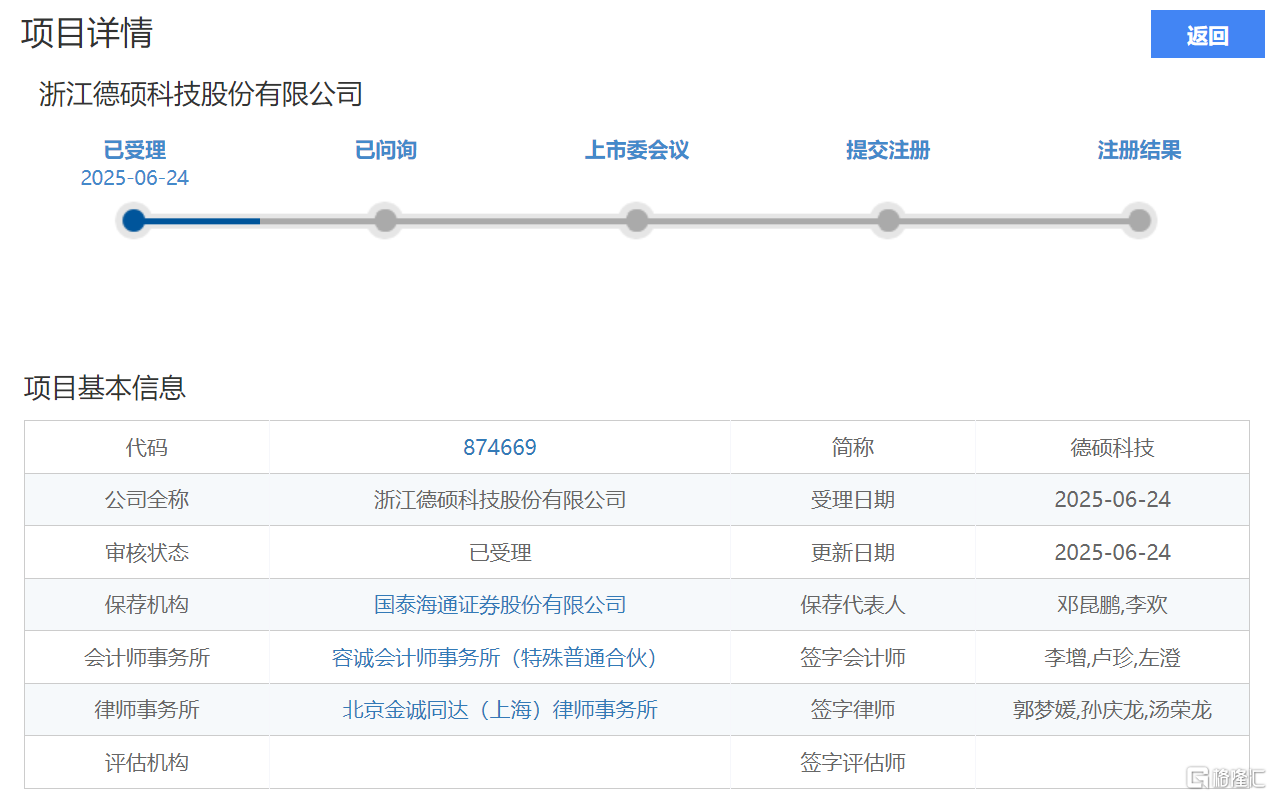1273x797 pixels.
Task: Click the 评估机构 label cell
Action: pyautogui.click(x=147, y=763)
